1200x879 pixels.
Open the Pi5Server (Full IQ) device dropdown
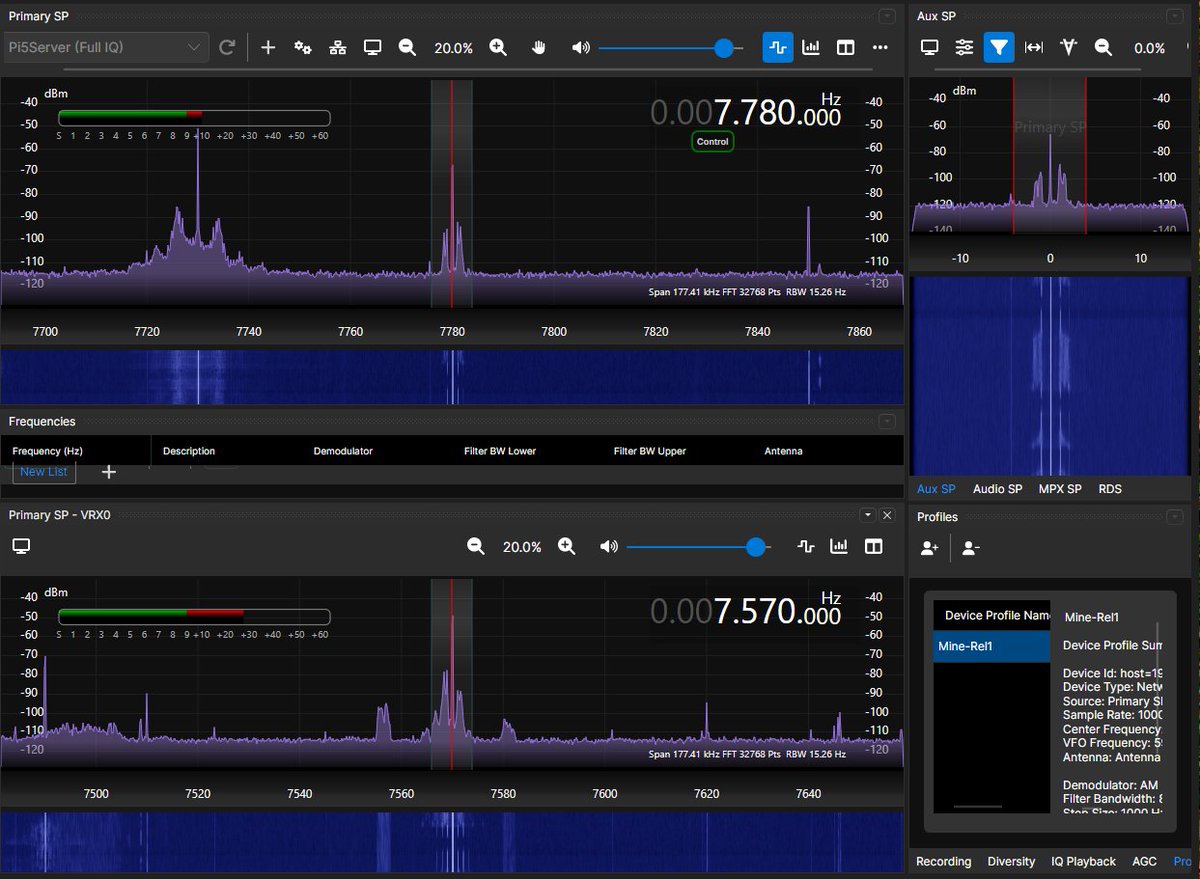(104, 47)
